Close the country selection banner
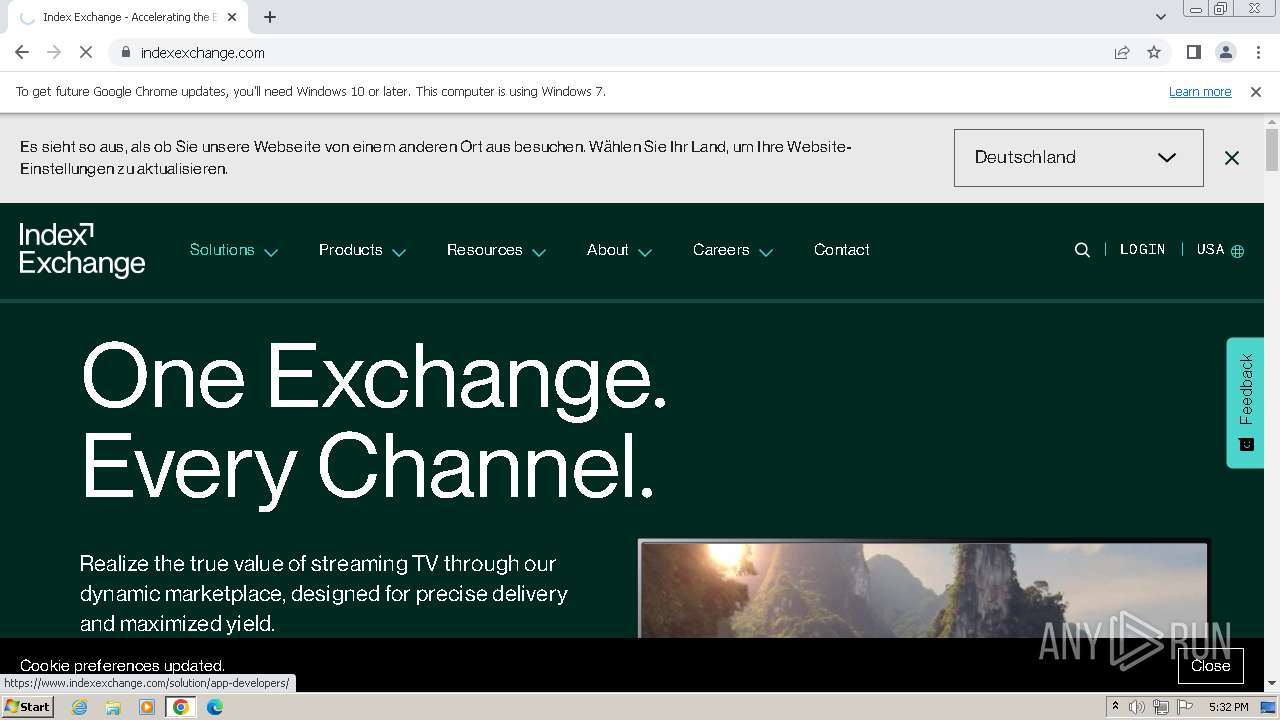Viewport: 1280px width, 720px height. pyautogui.click(x=1232, y=158)
